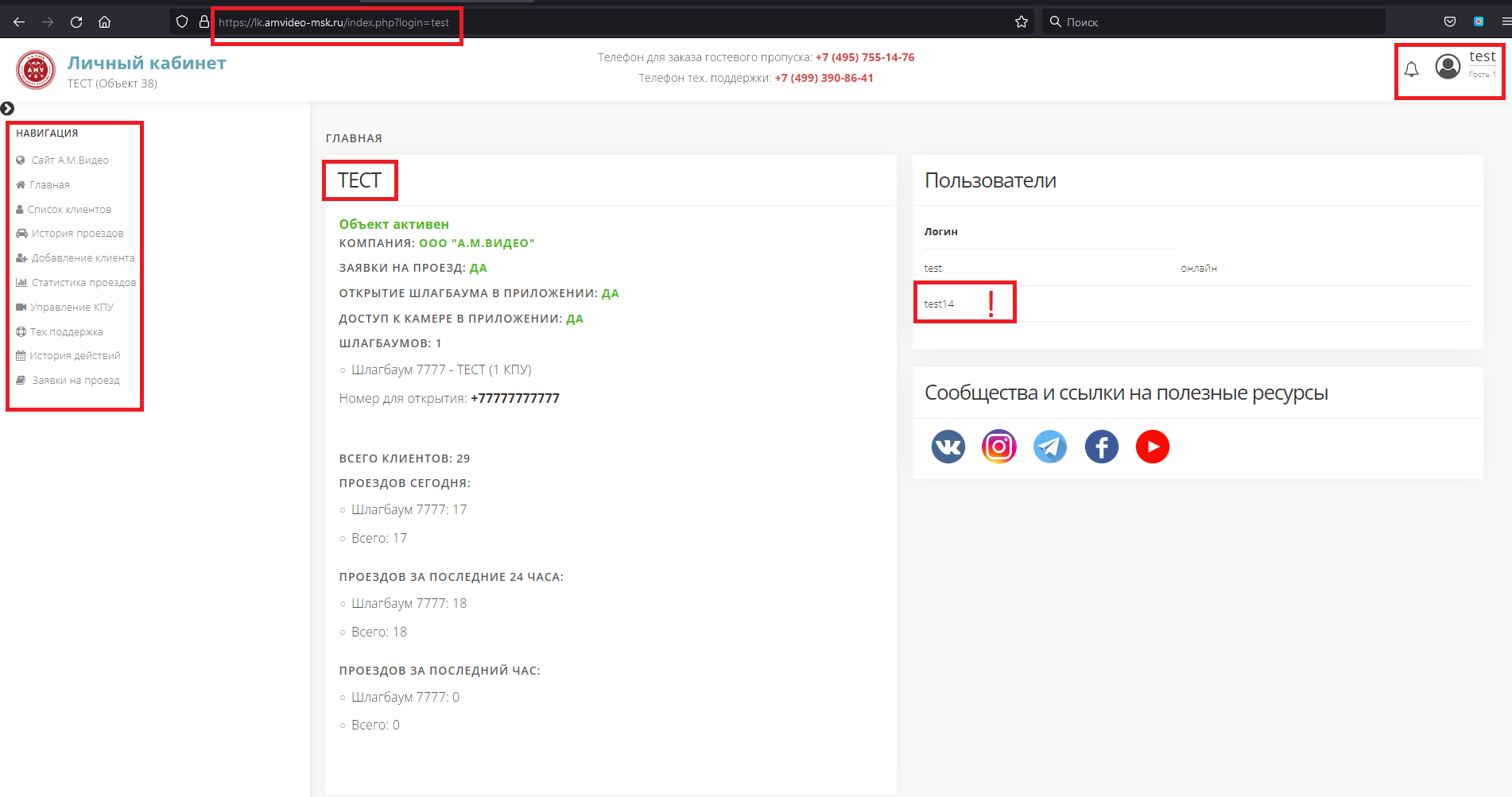Click tech support phone +7 (499) 390-86-41
The image size is (1512, 797).
(x=824, y=78)
